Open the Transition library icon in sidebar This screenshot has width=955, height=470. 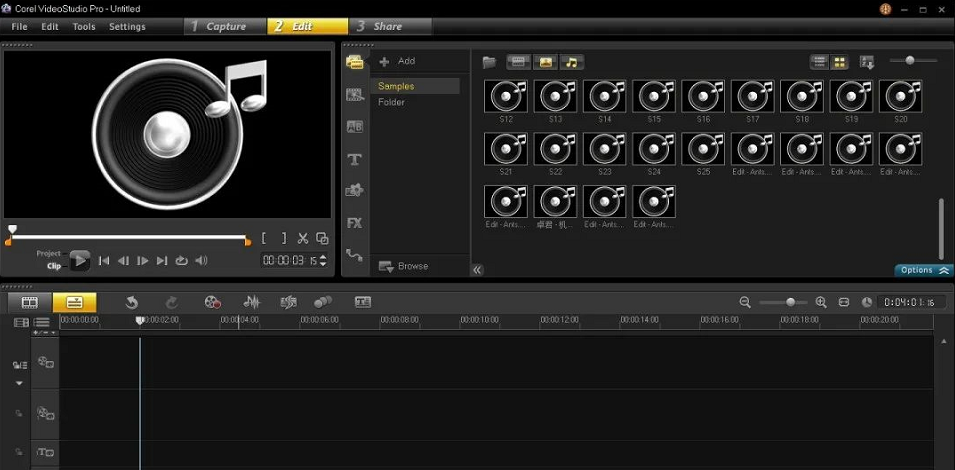(354, 127)
